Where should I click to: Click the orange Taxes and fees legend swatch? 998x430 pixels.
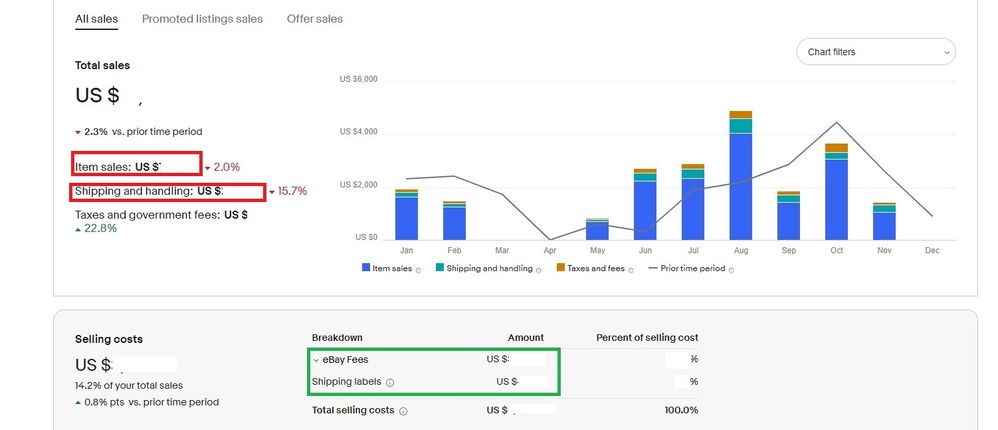click(560, 268)
